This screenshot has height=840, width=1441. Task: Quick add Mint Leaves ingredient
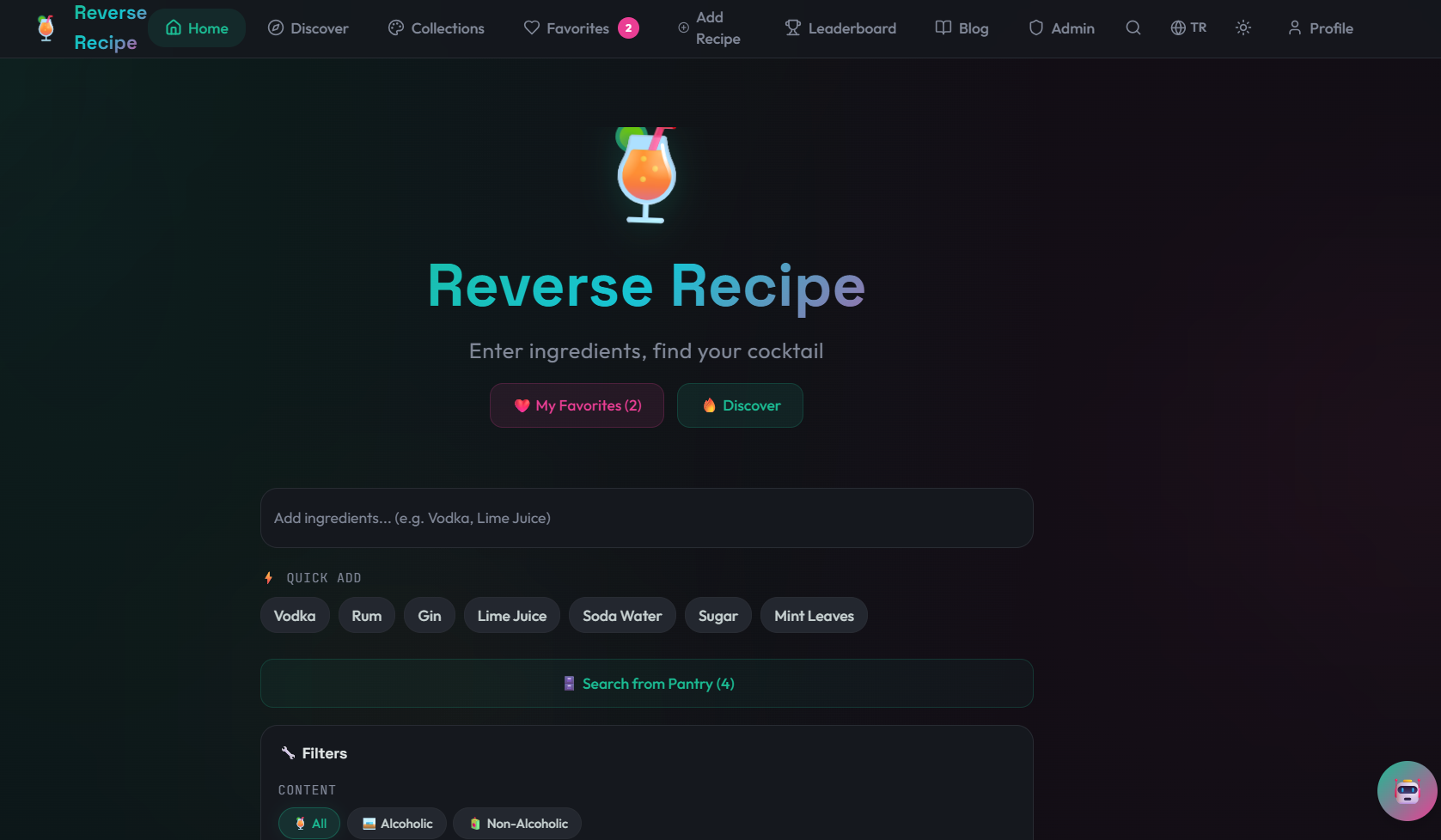813,615
